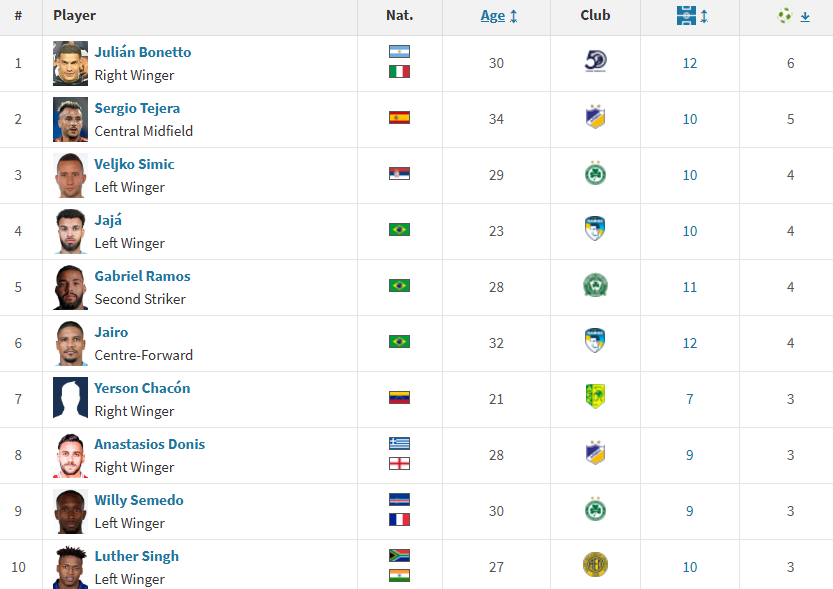Open Gabriel Ramos's 11 appearances link
This screenshot has width=833, height=589.
pos(690,287)
